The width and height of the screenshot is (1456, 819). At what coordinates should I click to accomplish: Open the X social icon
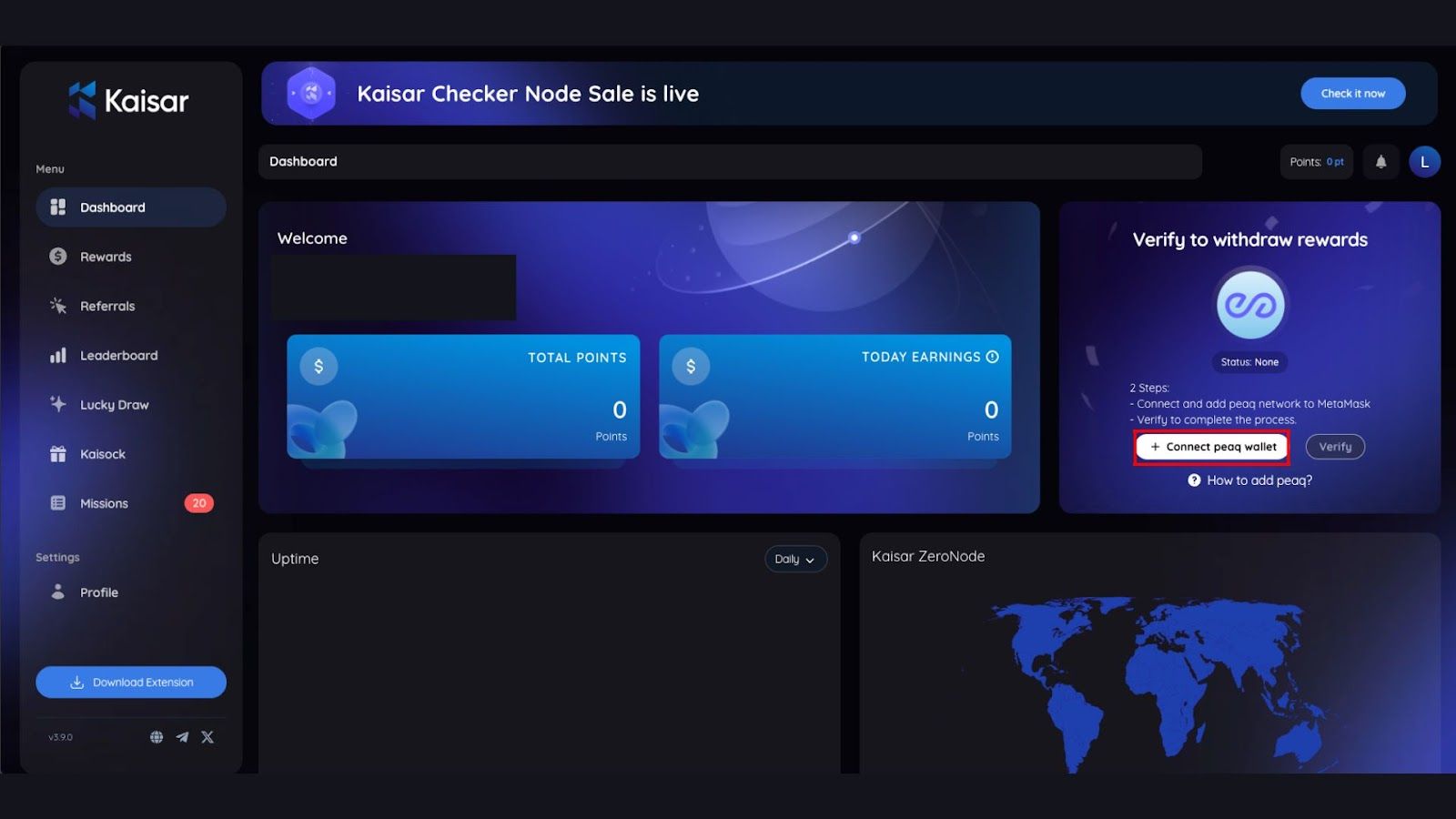click(x=207, y=737)
